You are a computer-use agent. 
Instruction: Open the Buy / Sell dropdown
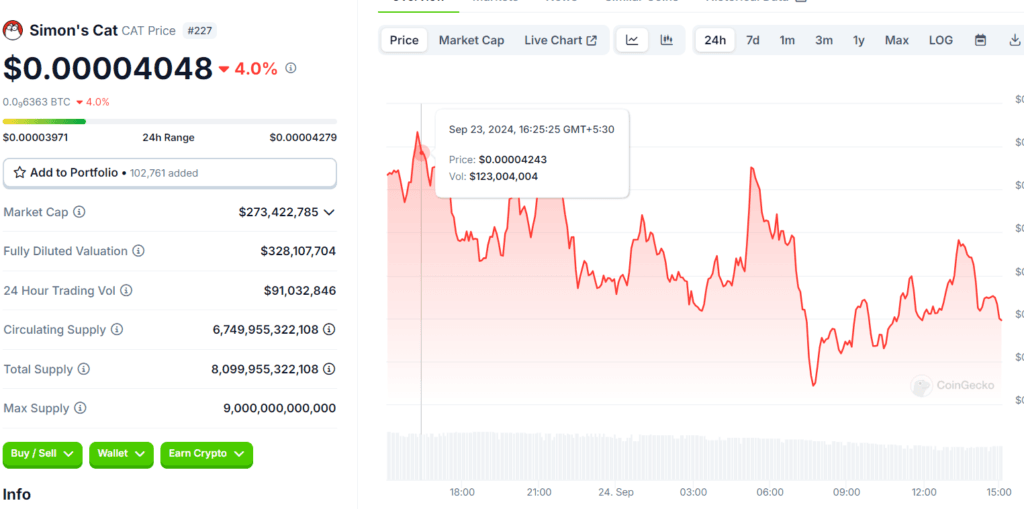click(42, 454)
